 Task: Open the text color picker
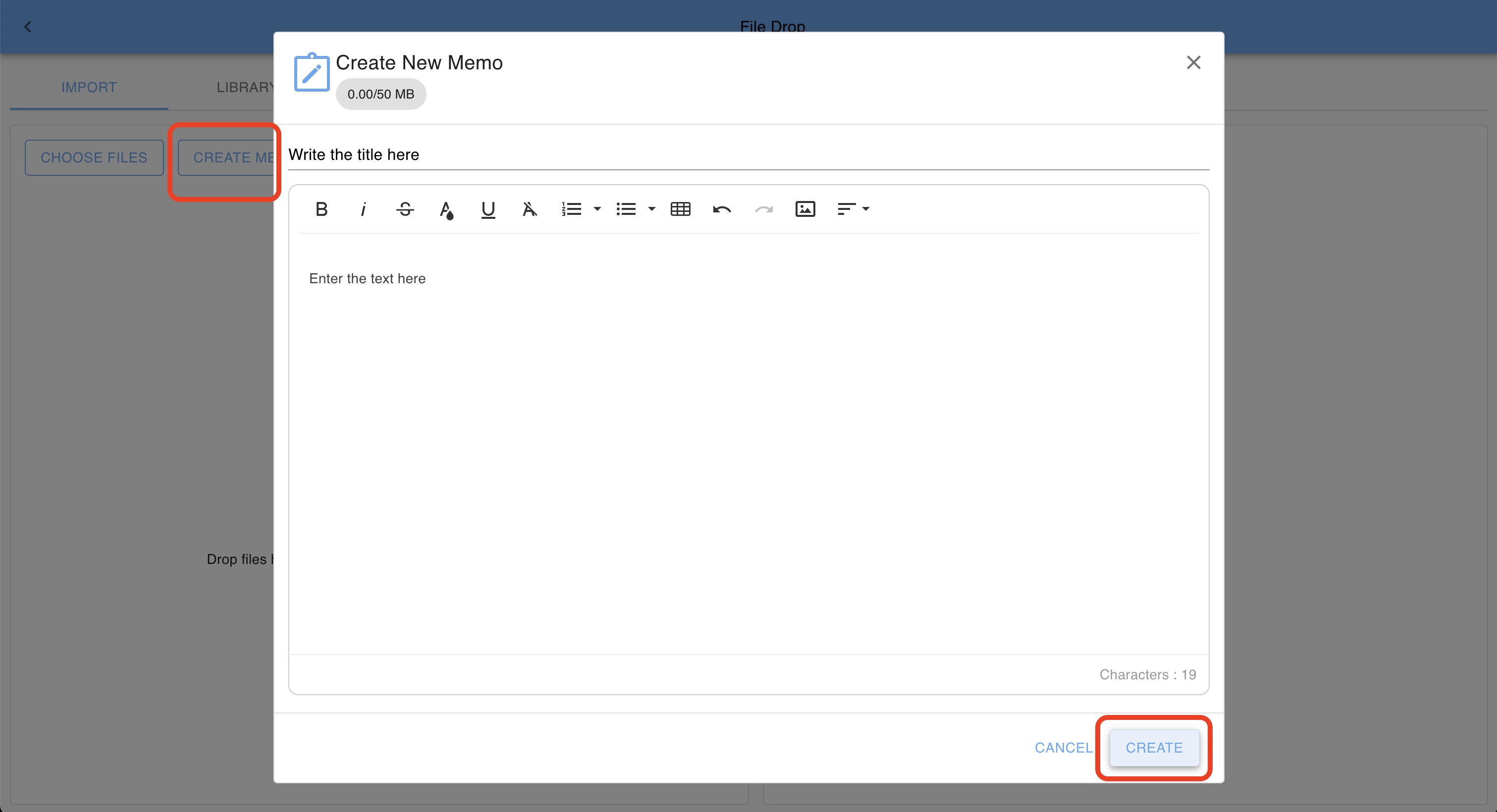446,209
